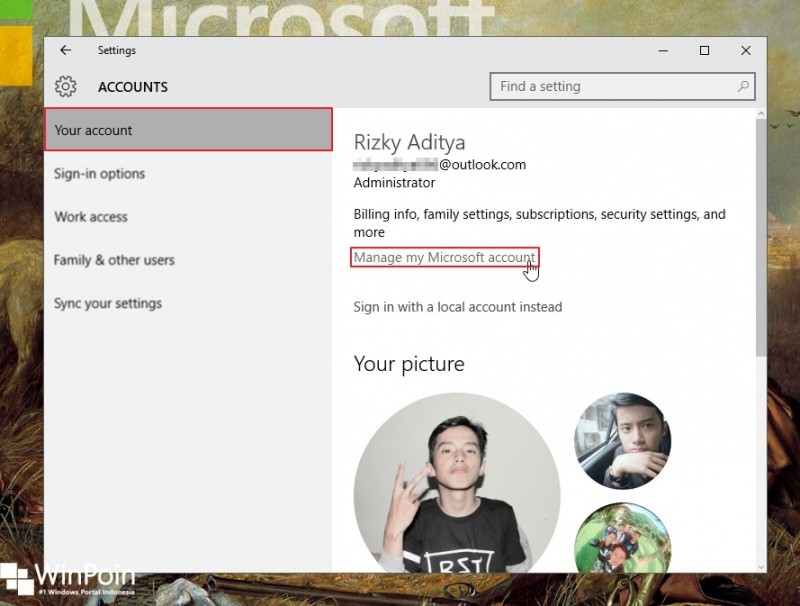This screenshot has height=606, width=800.
Task: Open Family & other users section
Action: (114, 260)
